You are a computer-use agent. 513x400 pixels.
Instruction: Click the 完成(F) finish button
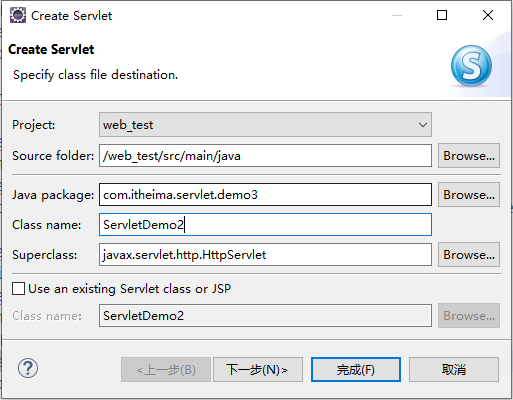pos(356,370)
